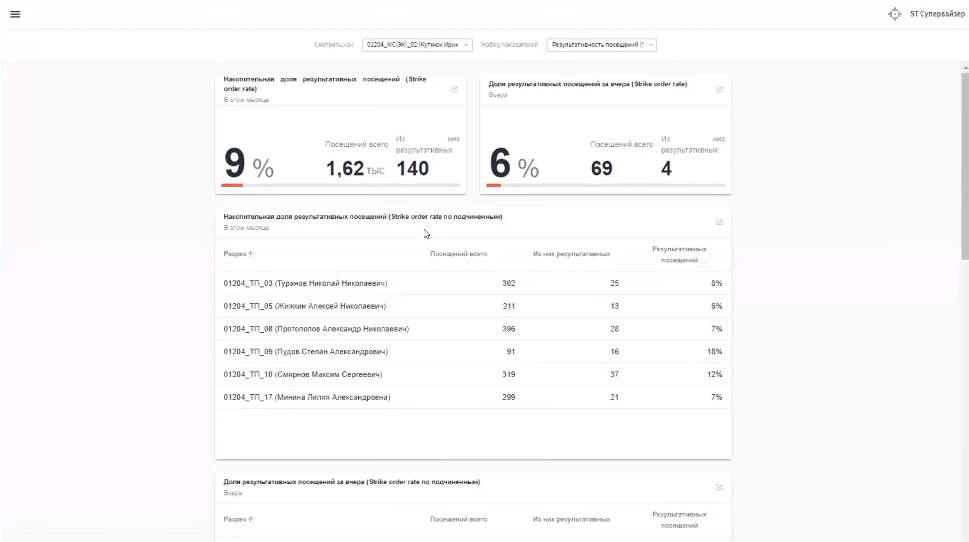Open the export icon on the yesterday subordinates table
Screen dimensions: 969x542
pos(719,487)
